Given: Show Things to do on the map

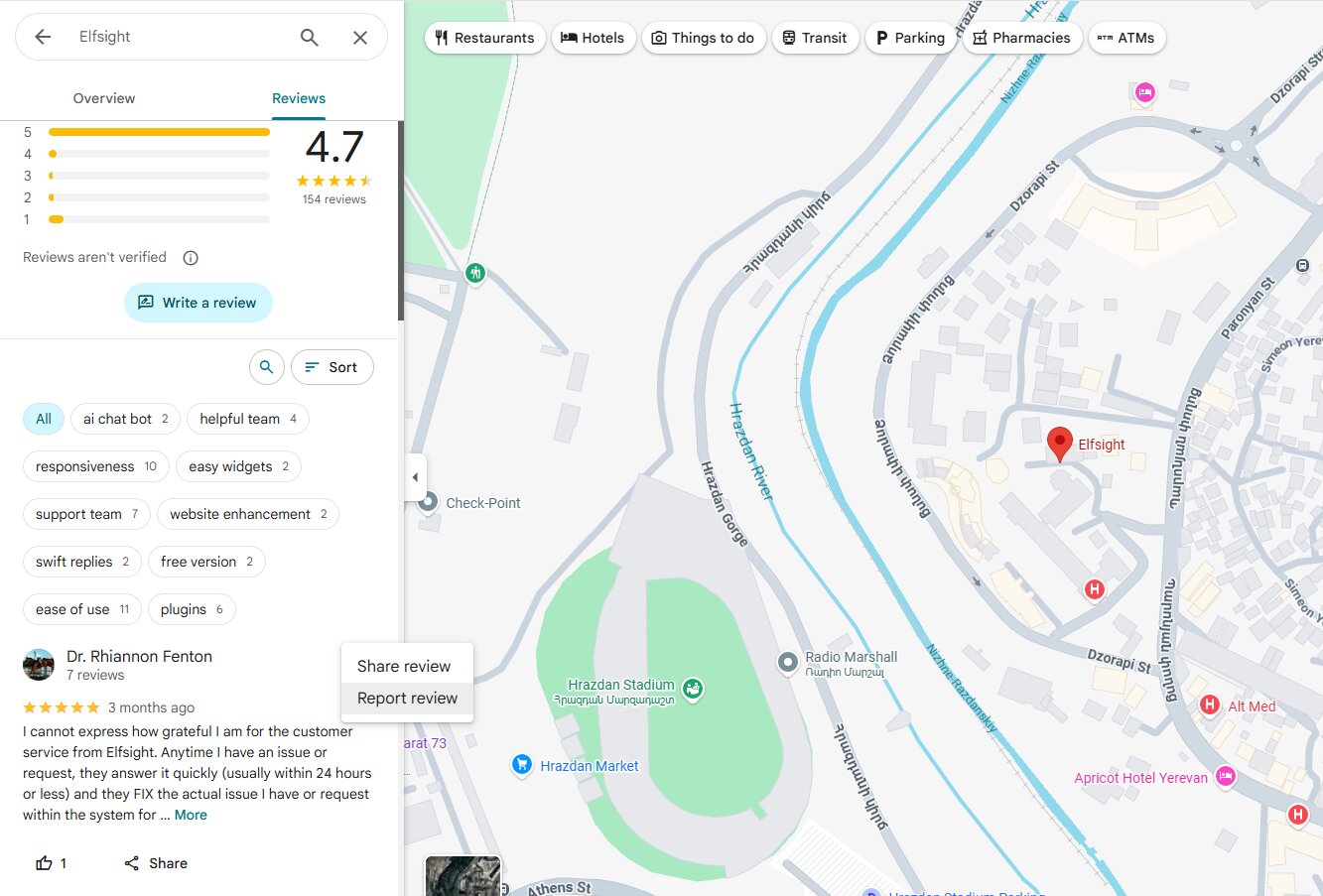Looking at the screenshot, I should point(703,38).
